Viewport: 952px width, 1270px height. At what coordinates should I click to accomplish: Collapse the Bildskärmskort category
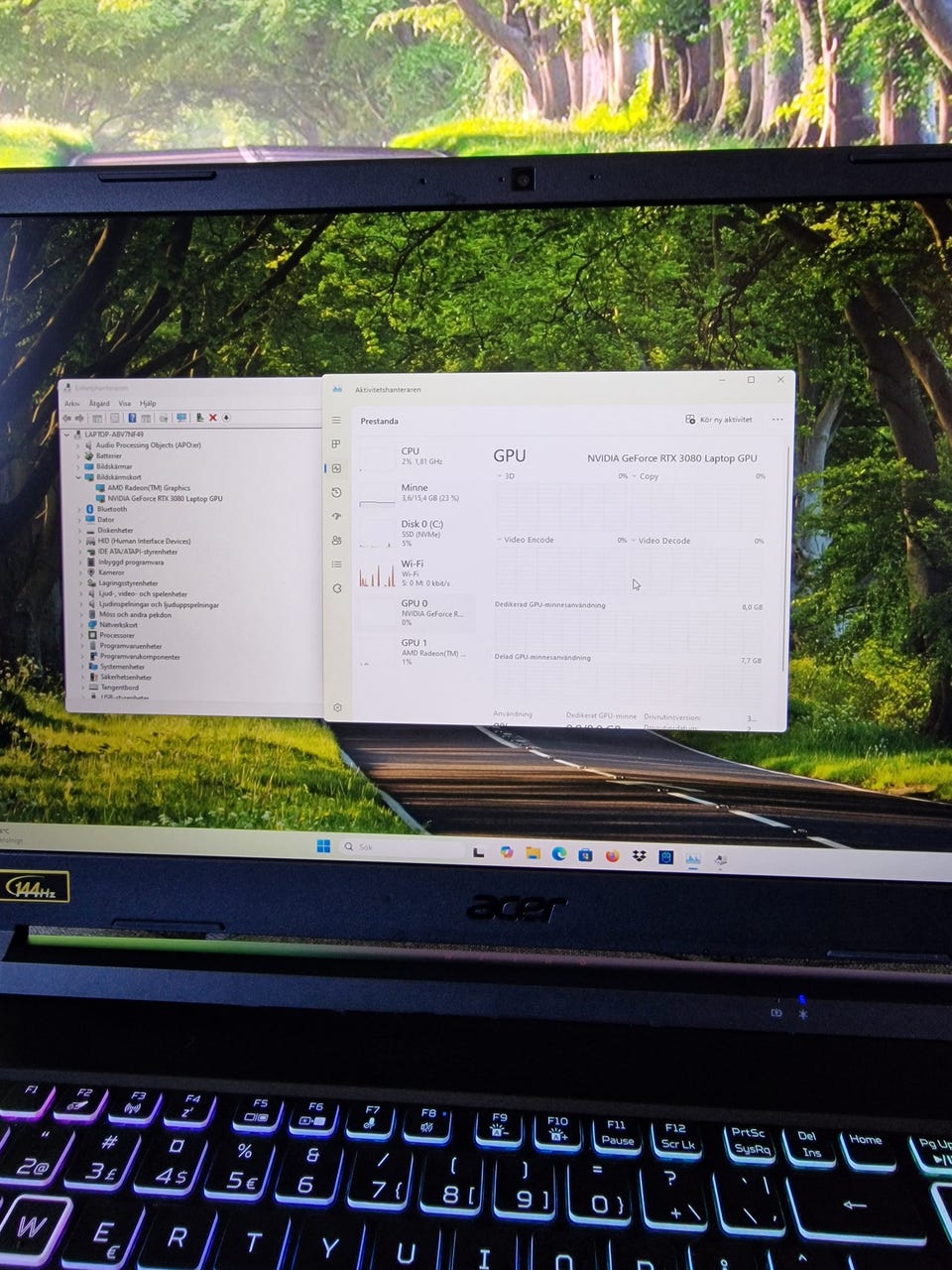(78, 477)
